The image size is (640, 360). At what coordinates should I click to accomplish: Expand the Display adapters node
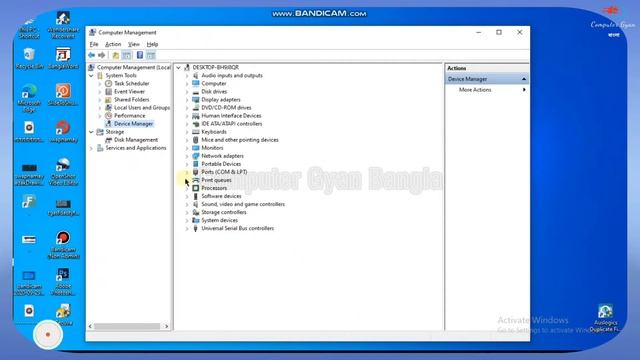coord(187,100)
